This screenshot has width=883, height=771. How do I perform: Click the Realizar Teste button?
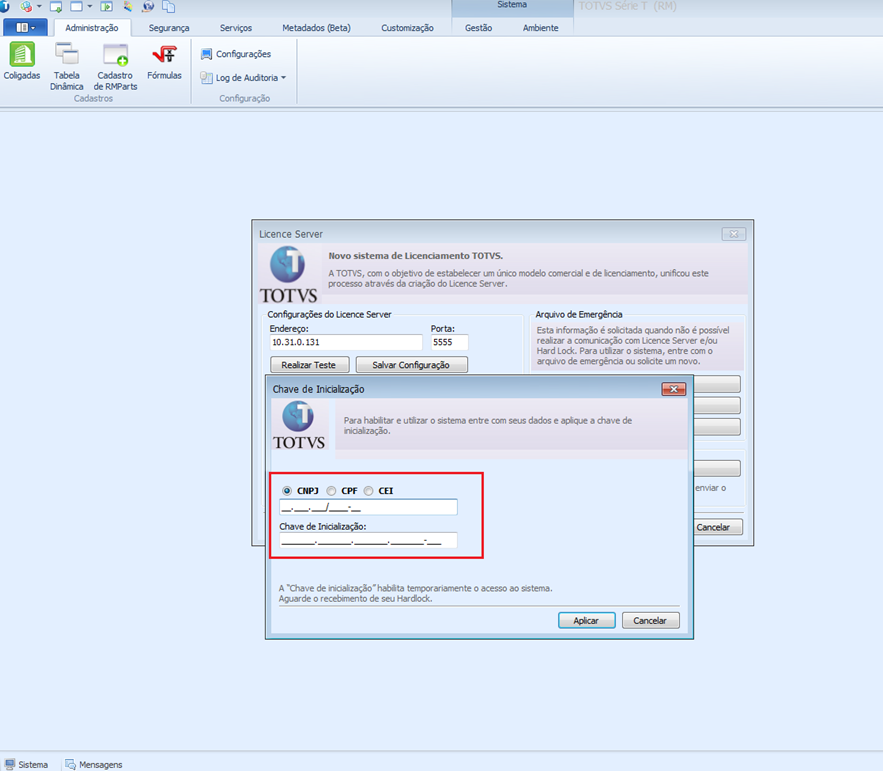point(310,365)
